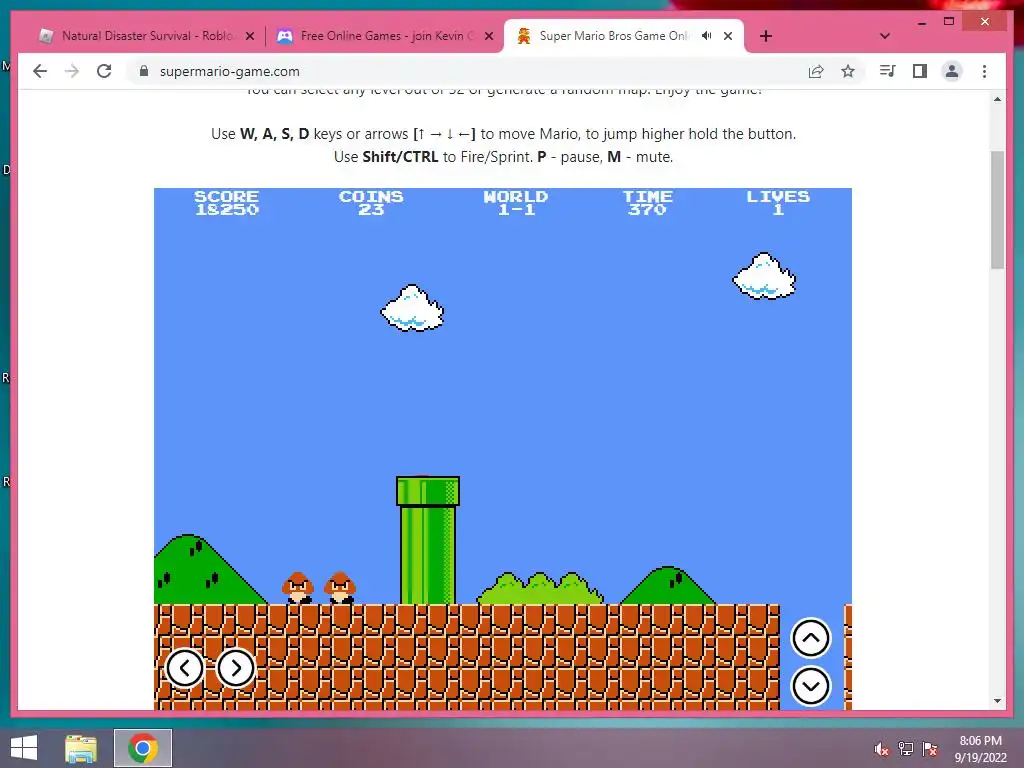This screenshot has width=1024, height=768.
Task: Expand the tab search chevron
Action: click(885, 36)
